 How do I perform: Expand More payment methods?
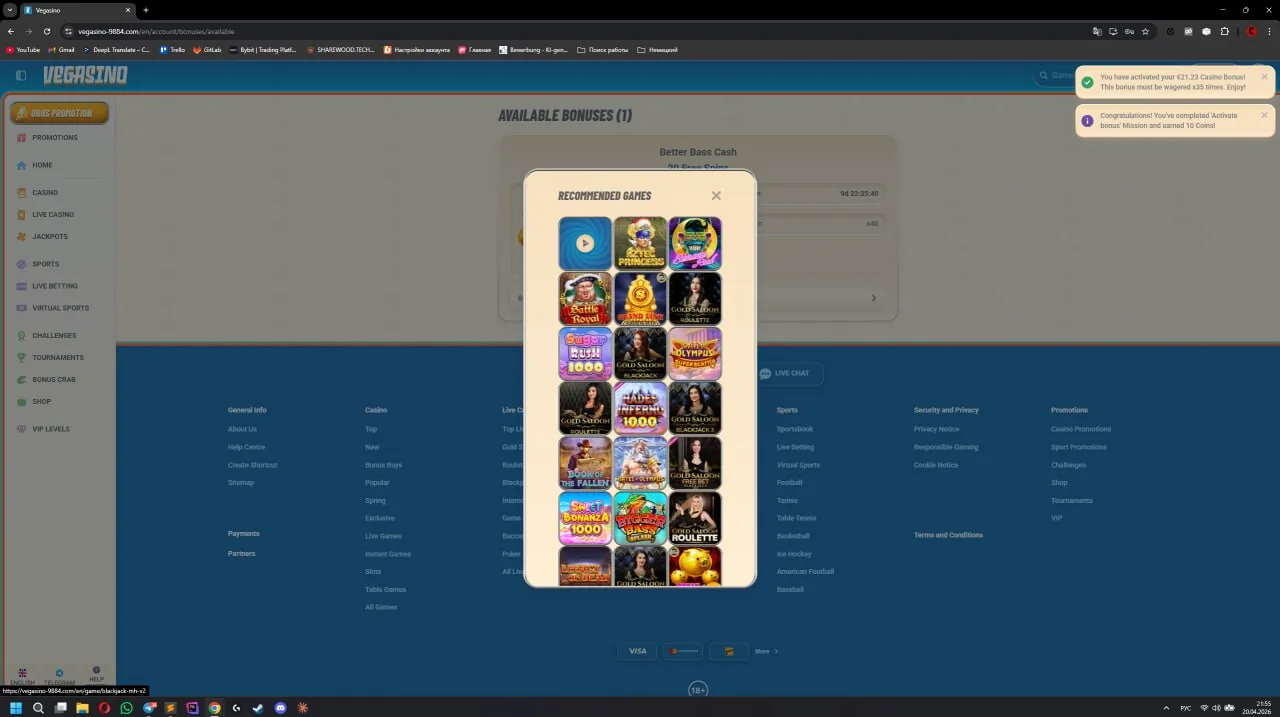coord(766,651)
